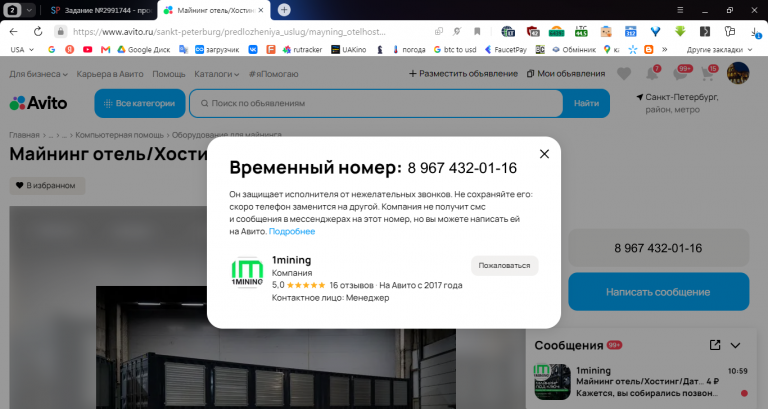Click the 8 967 432-01-16 phone button
Screen dimensions: 768x409
point(658,248)
